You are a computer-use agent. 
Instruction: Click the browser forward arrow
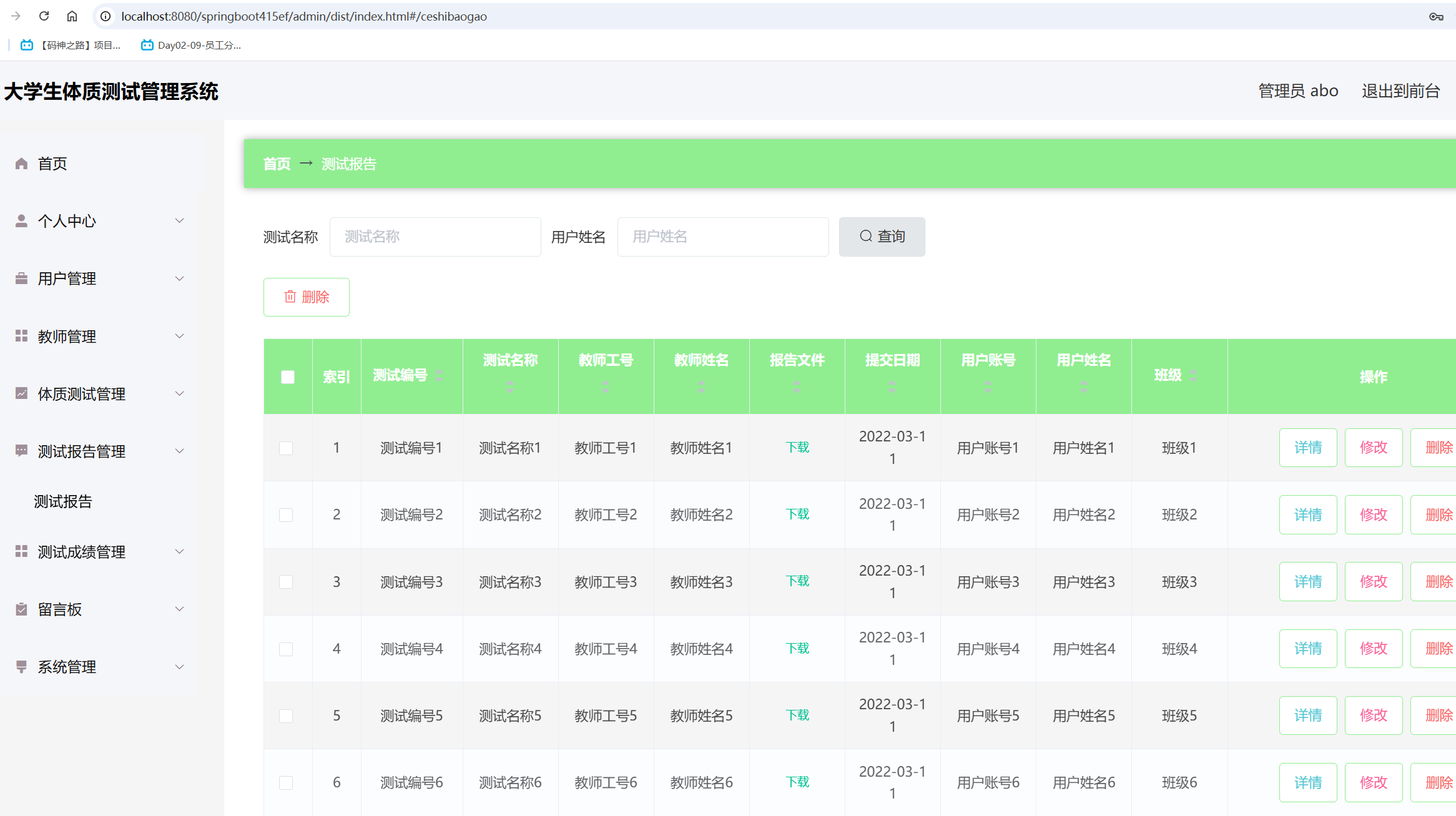pyautogui.click(x=16, y=16)
